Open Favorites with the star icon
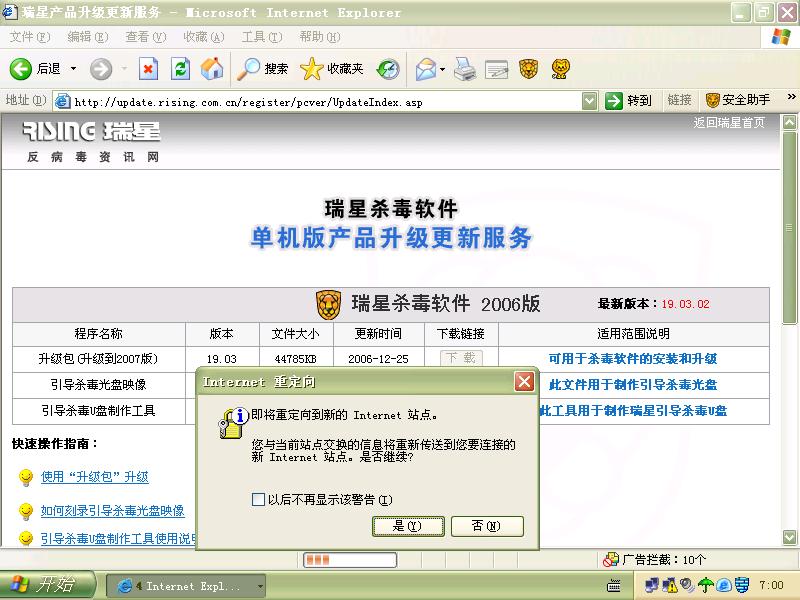800x600 pixels. tap(312, 69)
